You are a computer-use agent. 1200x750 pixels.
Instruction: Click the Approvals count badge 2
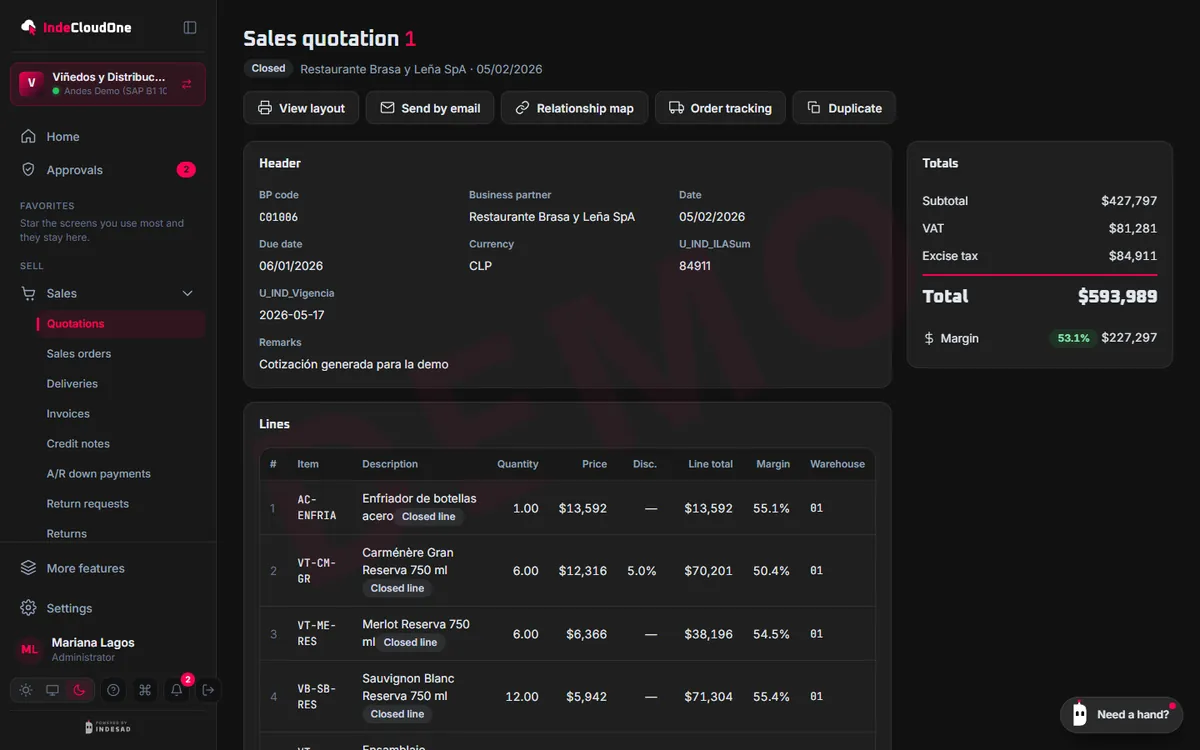[186, 170]
